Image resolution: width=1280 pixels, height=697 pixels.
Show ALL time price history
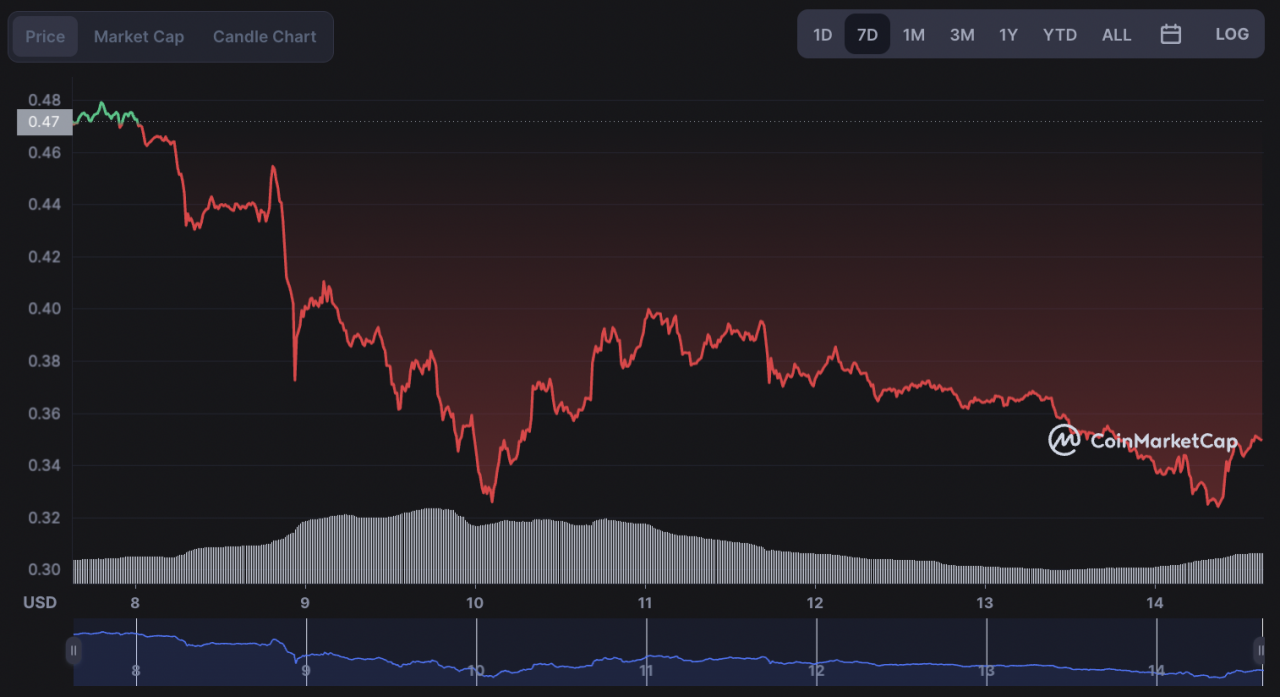pyautogui.click(x=1116, y=34)
